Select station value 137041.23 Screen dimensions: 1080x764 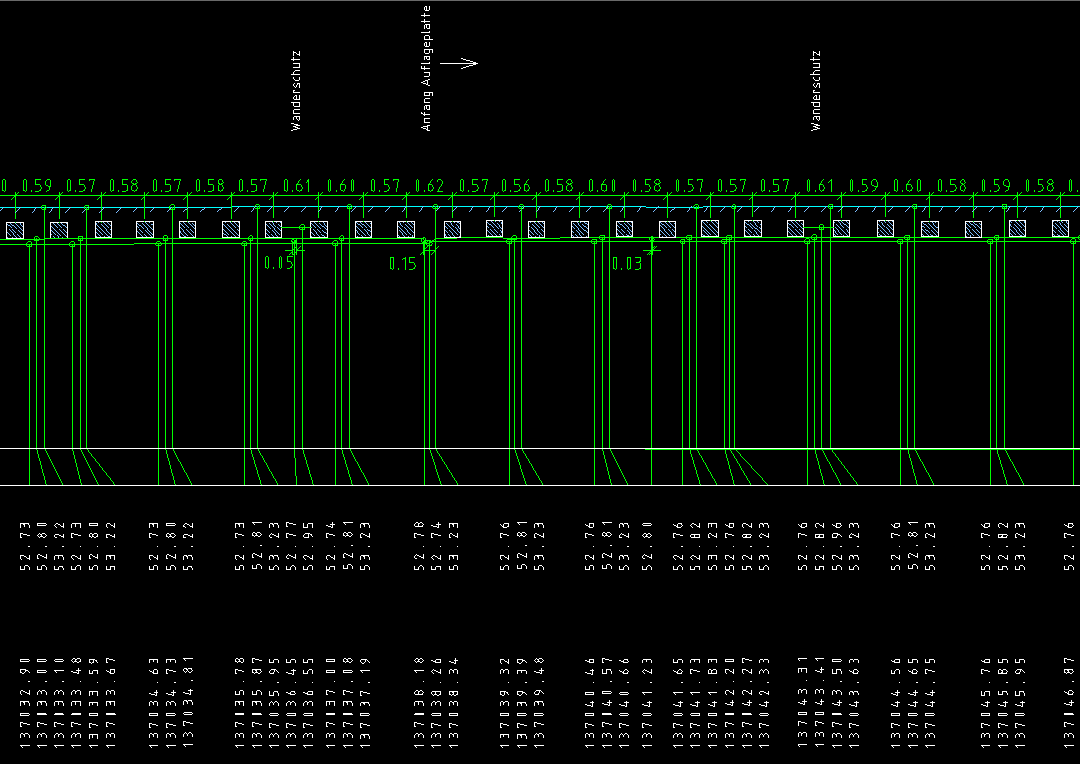pyautogui.click(x=648, y=702)
